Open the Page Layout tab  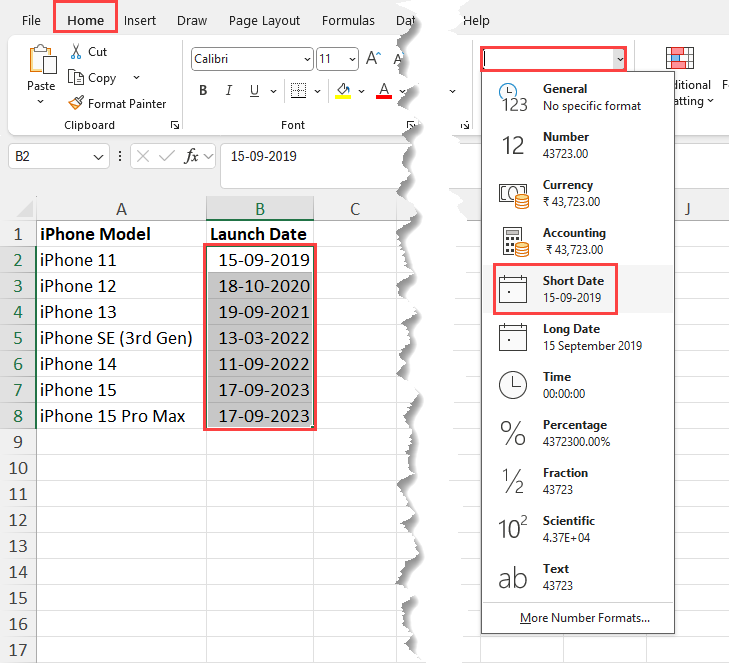point(264,20)
